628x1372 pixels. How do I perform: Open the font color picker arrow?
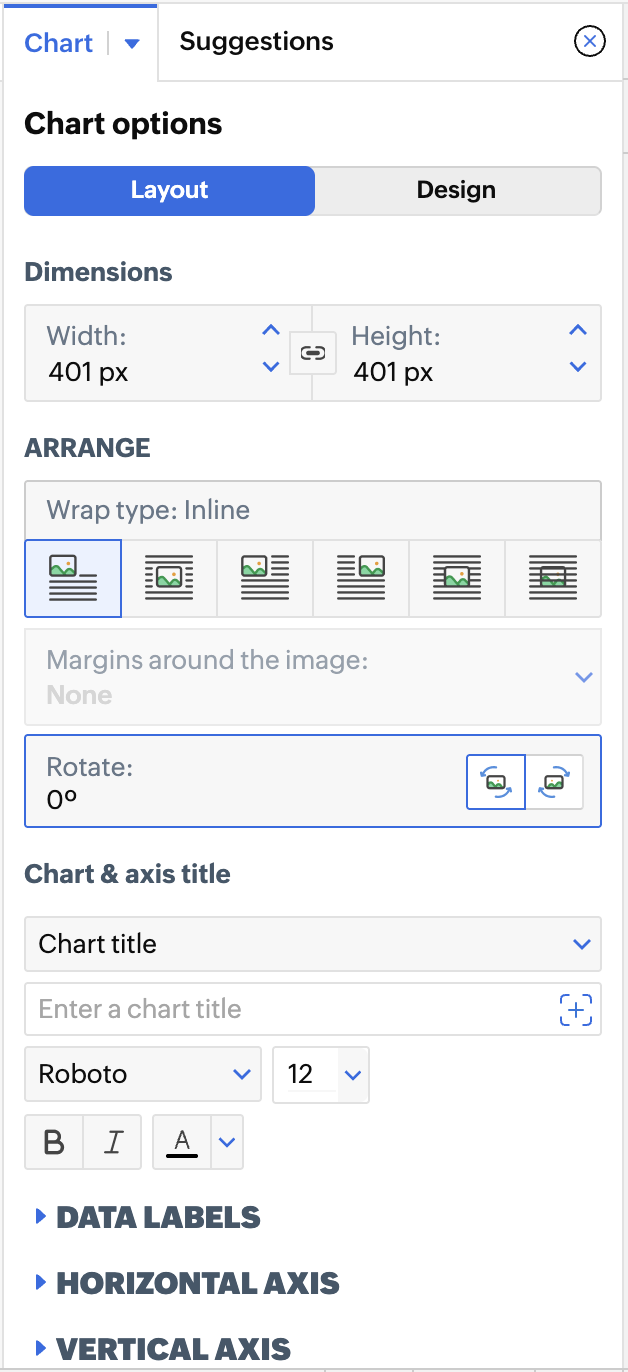pos(228,1142)
